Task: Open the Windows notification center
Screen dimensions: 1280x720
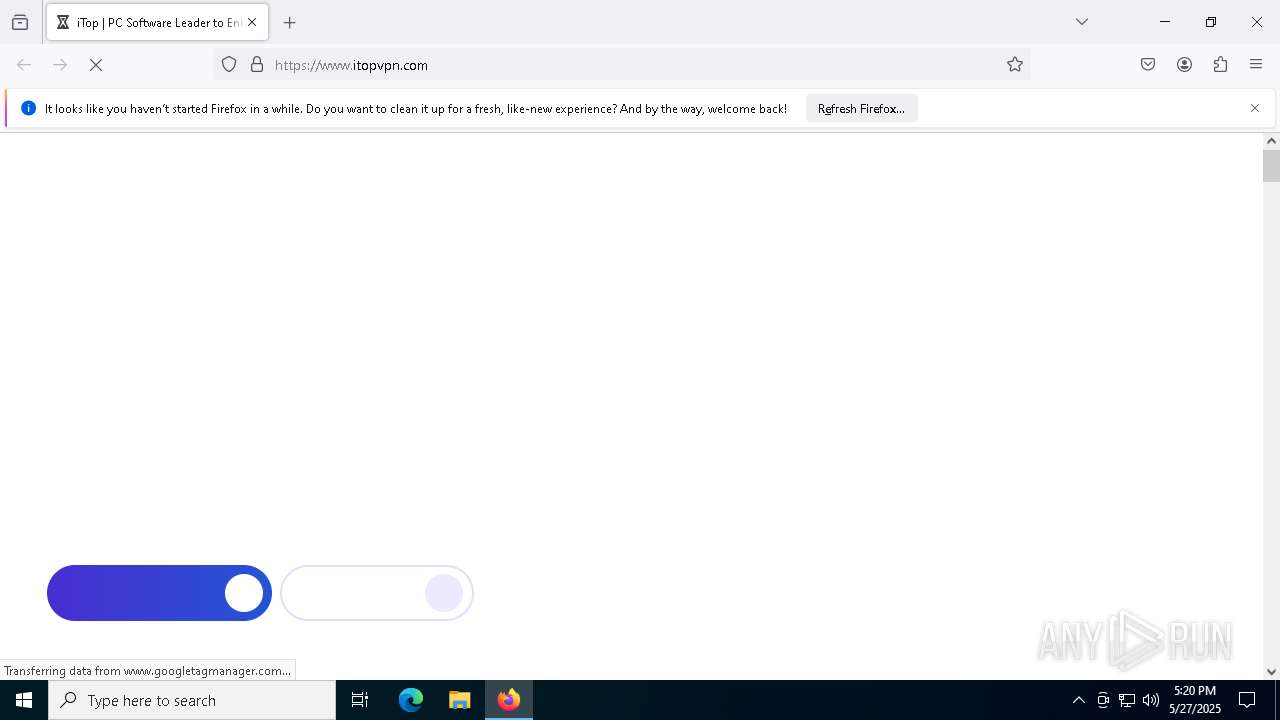Action: pyautogui.click(x=1247, y=700)
